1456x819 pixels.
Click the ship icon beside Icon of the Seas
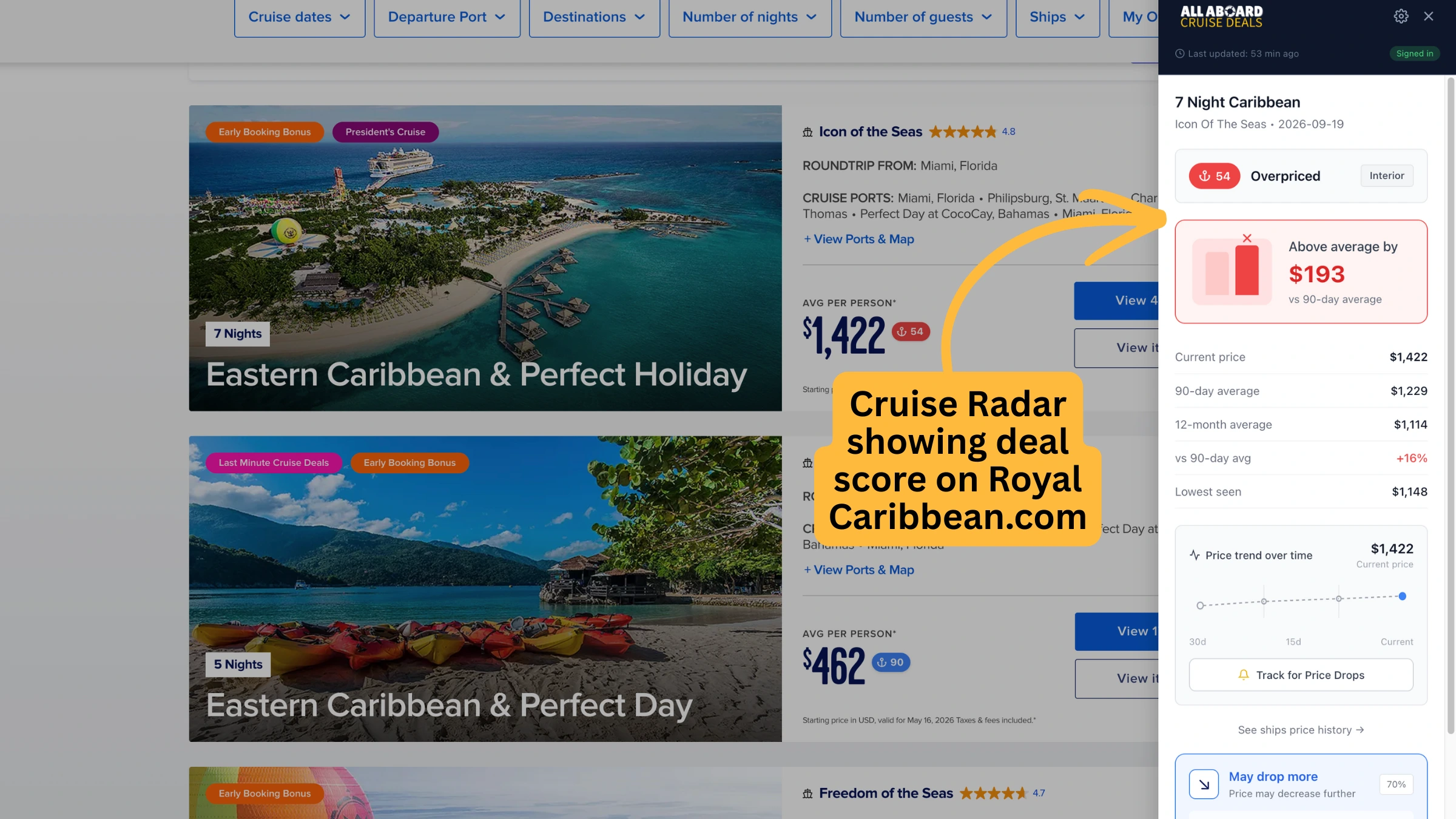point(807,132)
